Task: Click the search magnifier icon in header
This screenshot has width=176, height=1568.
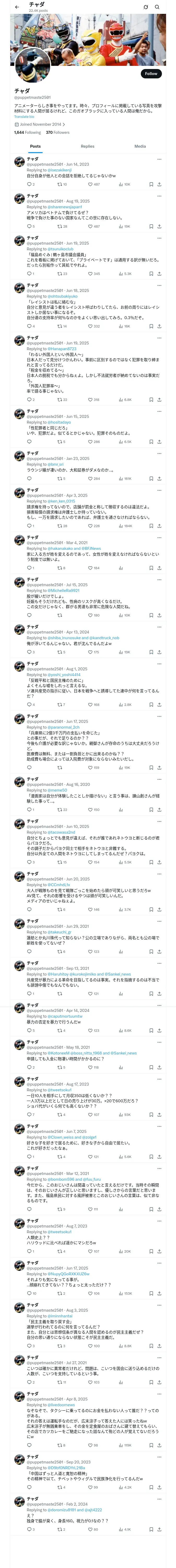Action: (x=157, y=7)
